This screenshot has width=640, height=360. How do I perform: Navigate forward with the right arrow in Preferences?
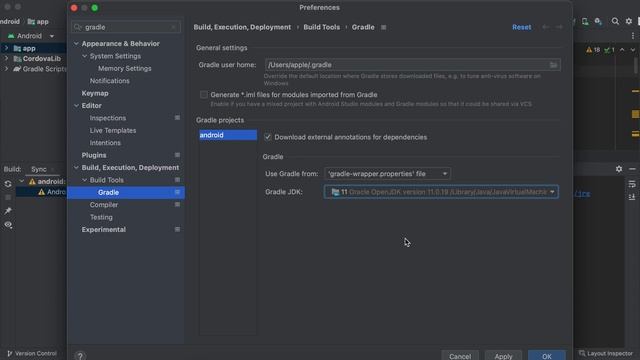tap(559, 27)
